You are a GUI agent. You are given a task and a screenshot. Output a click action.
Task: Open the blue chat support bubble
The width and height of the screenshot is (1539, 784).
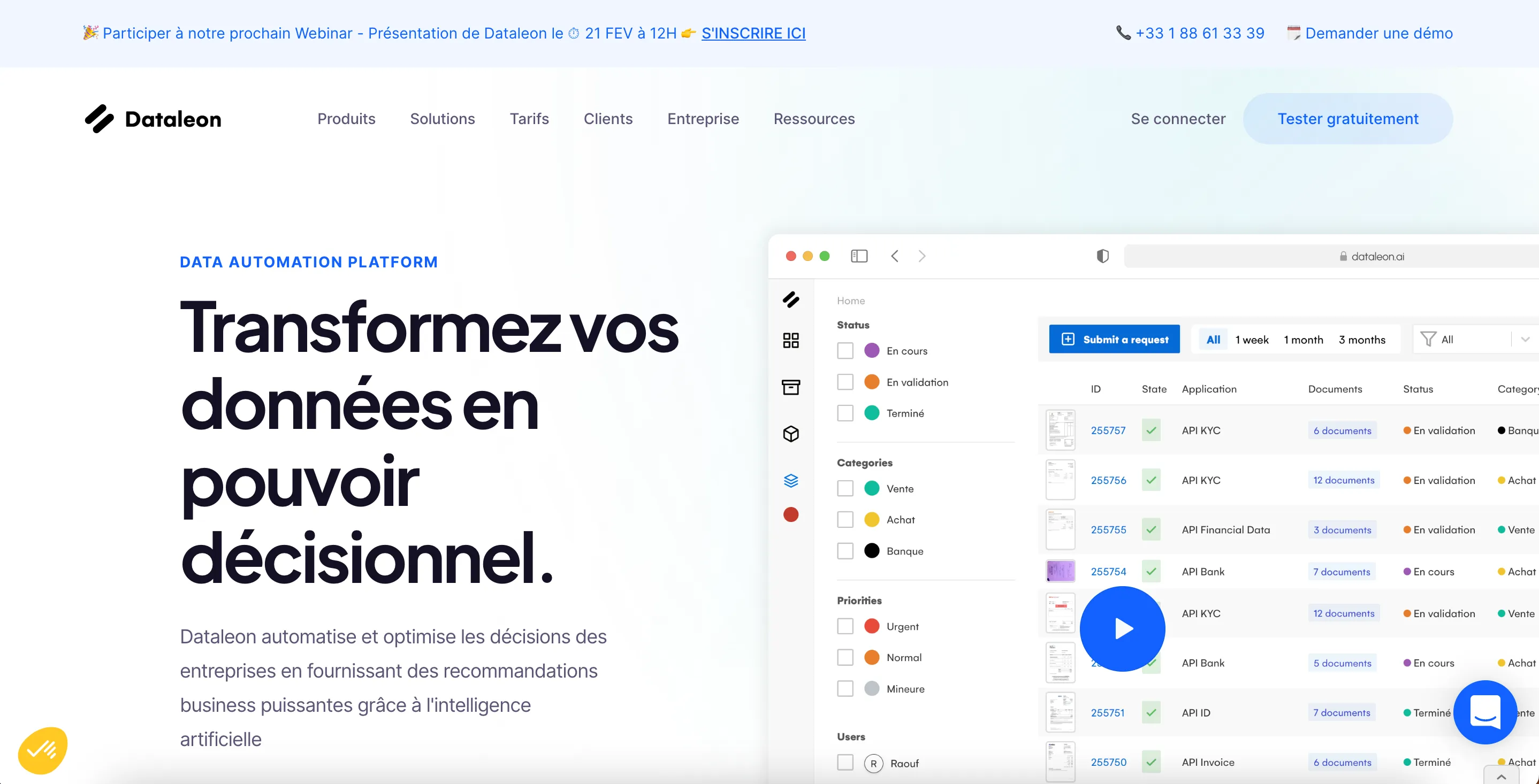tap(1484, 712)
